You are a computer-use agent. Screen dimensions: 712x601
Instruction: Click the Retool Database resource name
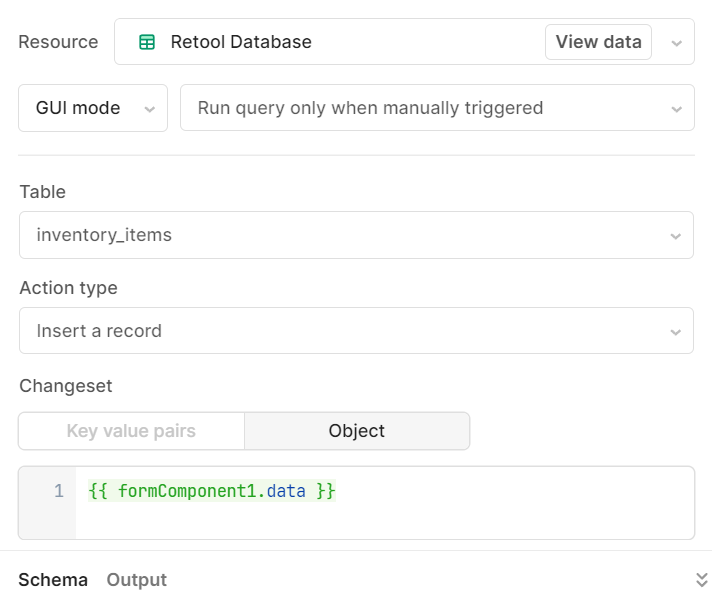[x=241, y=42]
